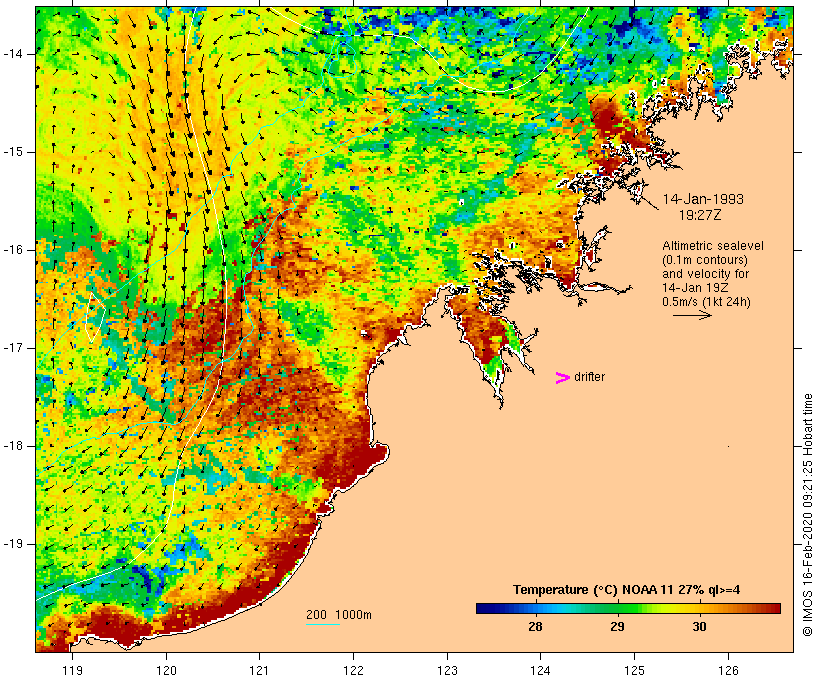Screen dimensions: 820x680
Task: Click the '29' temperature scale label
Action: tap(618, 626)
